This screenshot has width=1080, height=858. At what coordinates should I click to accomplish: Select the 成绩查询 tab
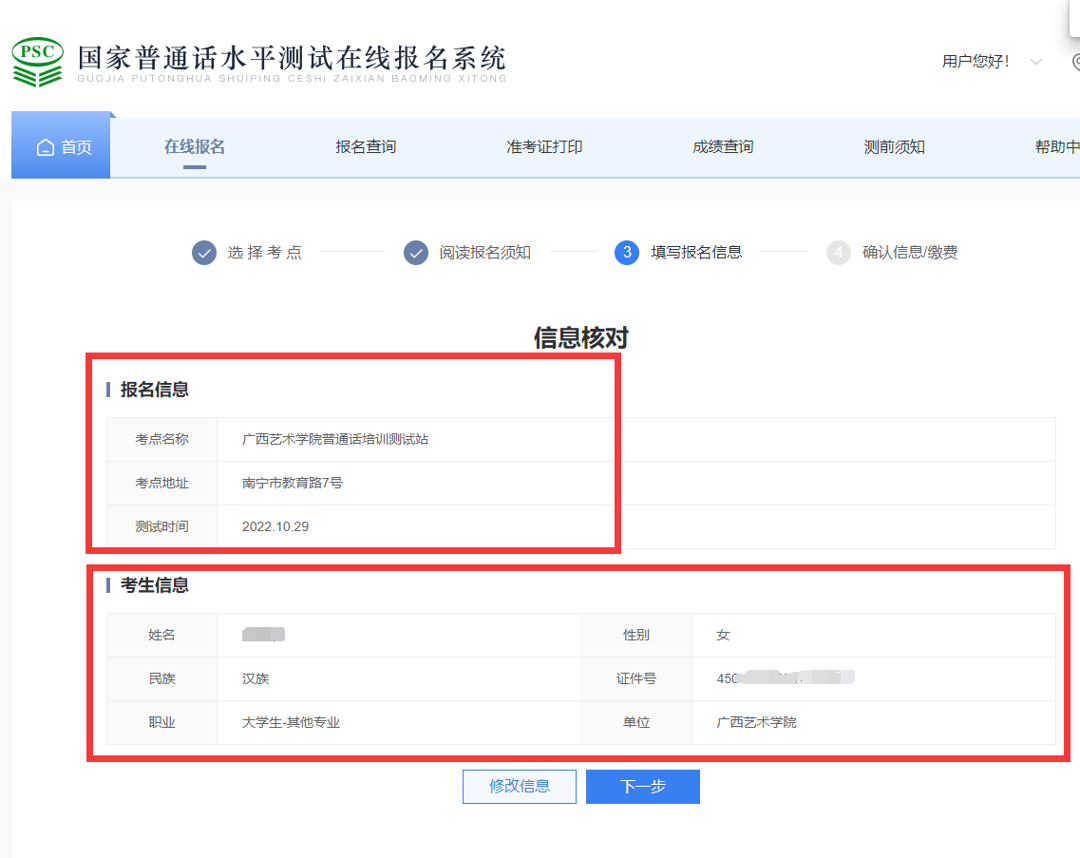pyautogui.click(x=722, y=147)
